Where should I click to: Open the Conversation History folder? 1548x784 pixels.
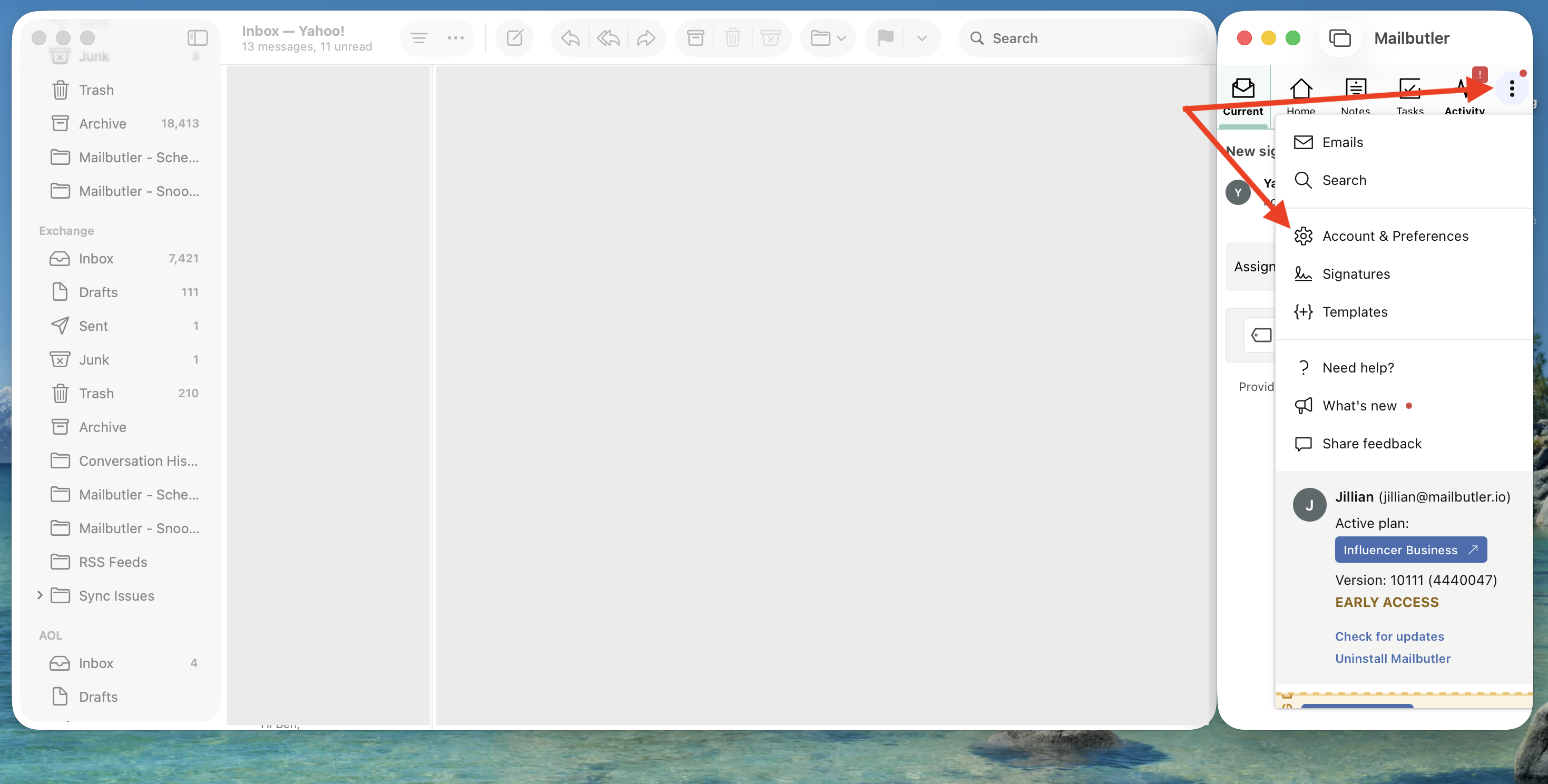[120, 461]
